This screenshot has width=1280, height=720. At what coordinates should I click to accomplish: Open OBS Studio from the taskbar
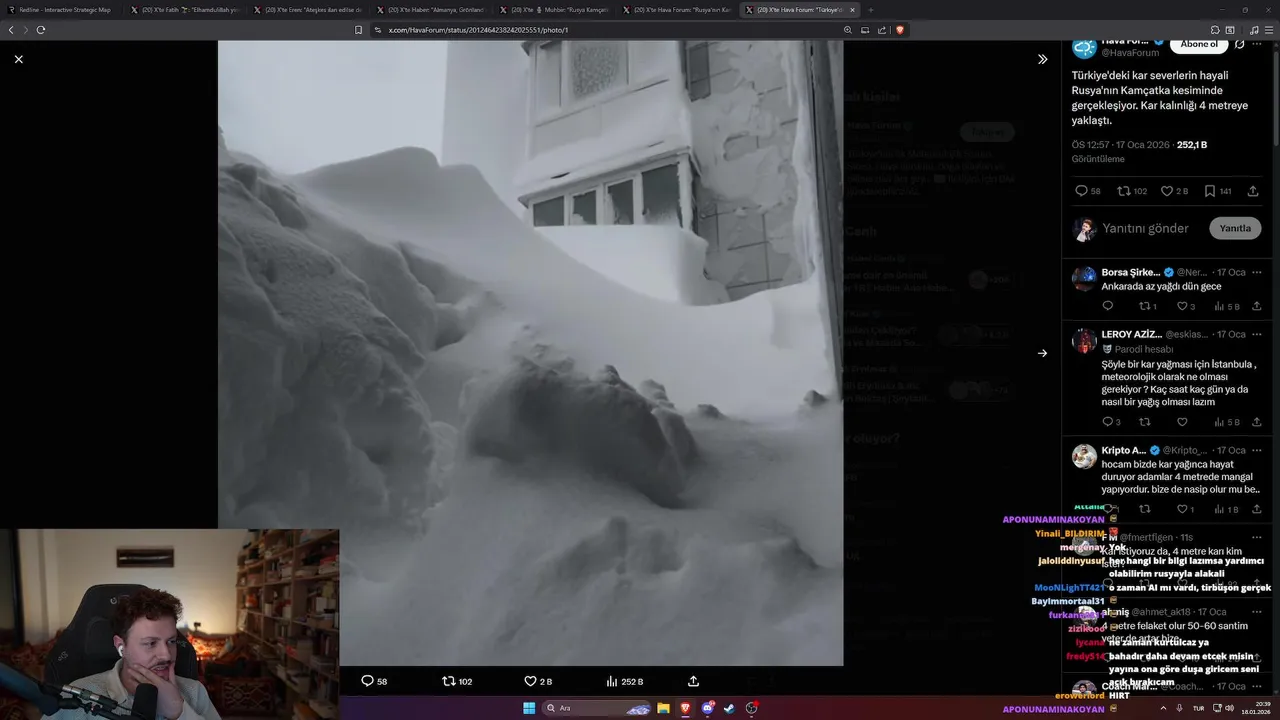tap(751, 708)
